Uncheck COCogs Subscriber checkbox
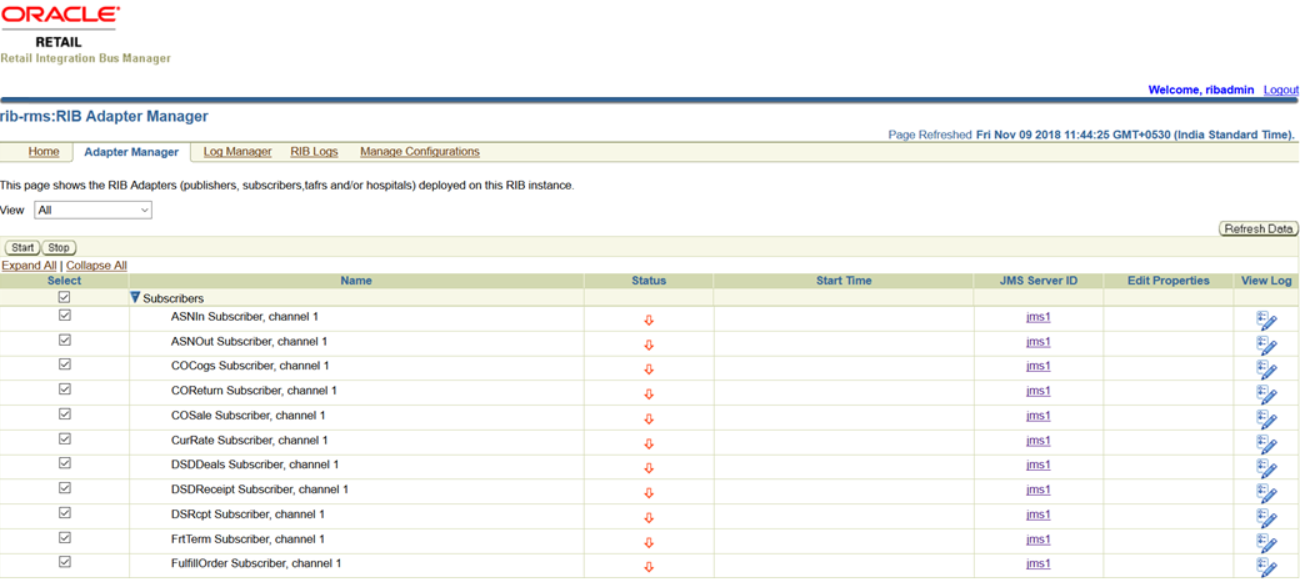Image resolution: width=1300 pixels, height=581 pixels. click(65, 364)
